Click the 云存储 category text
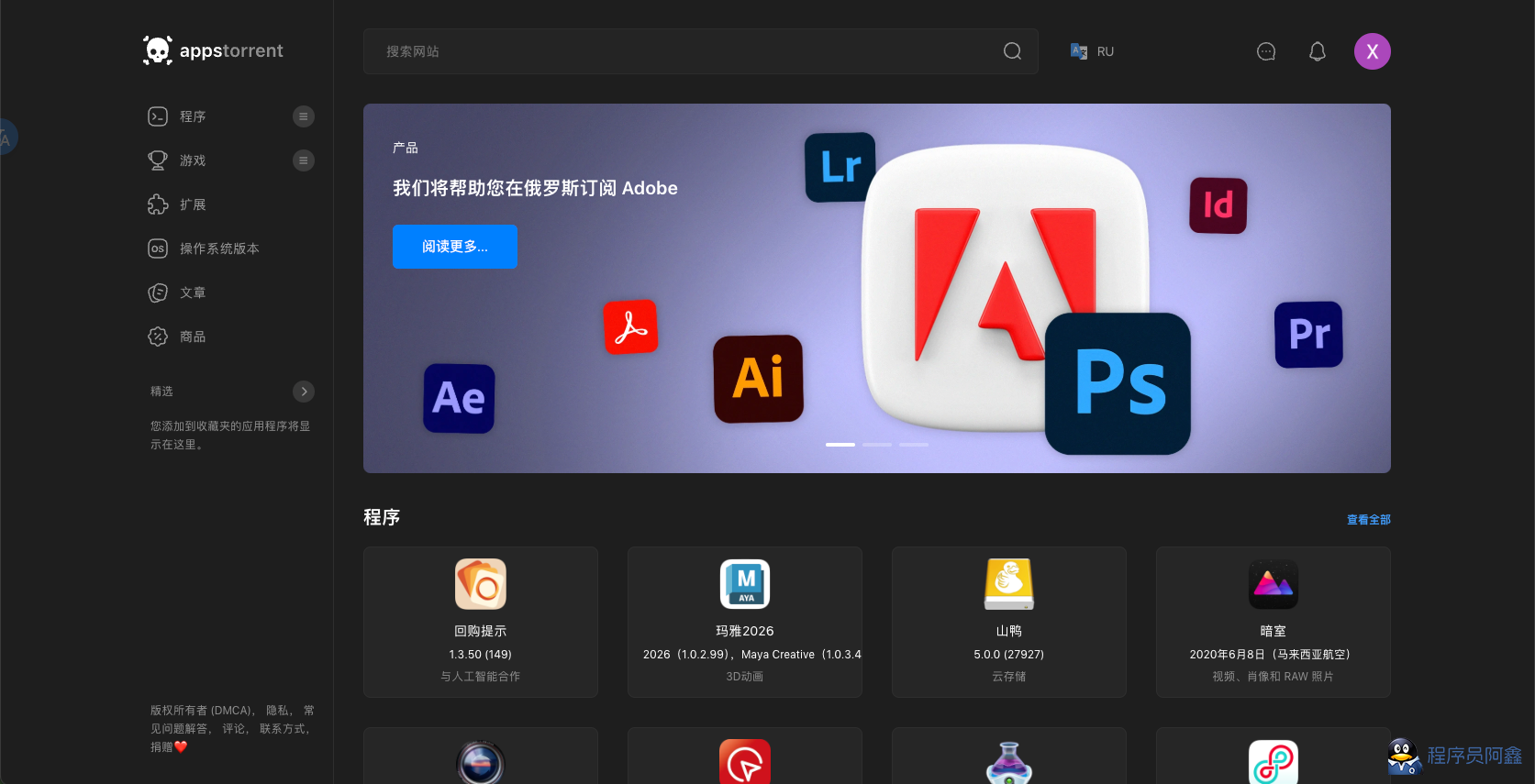 coord(1009,677)
